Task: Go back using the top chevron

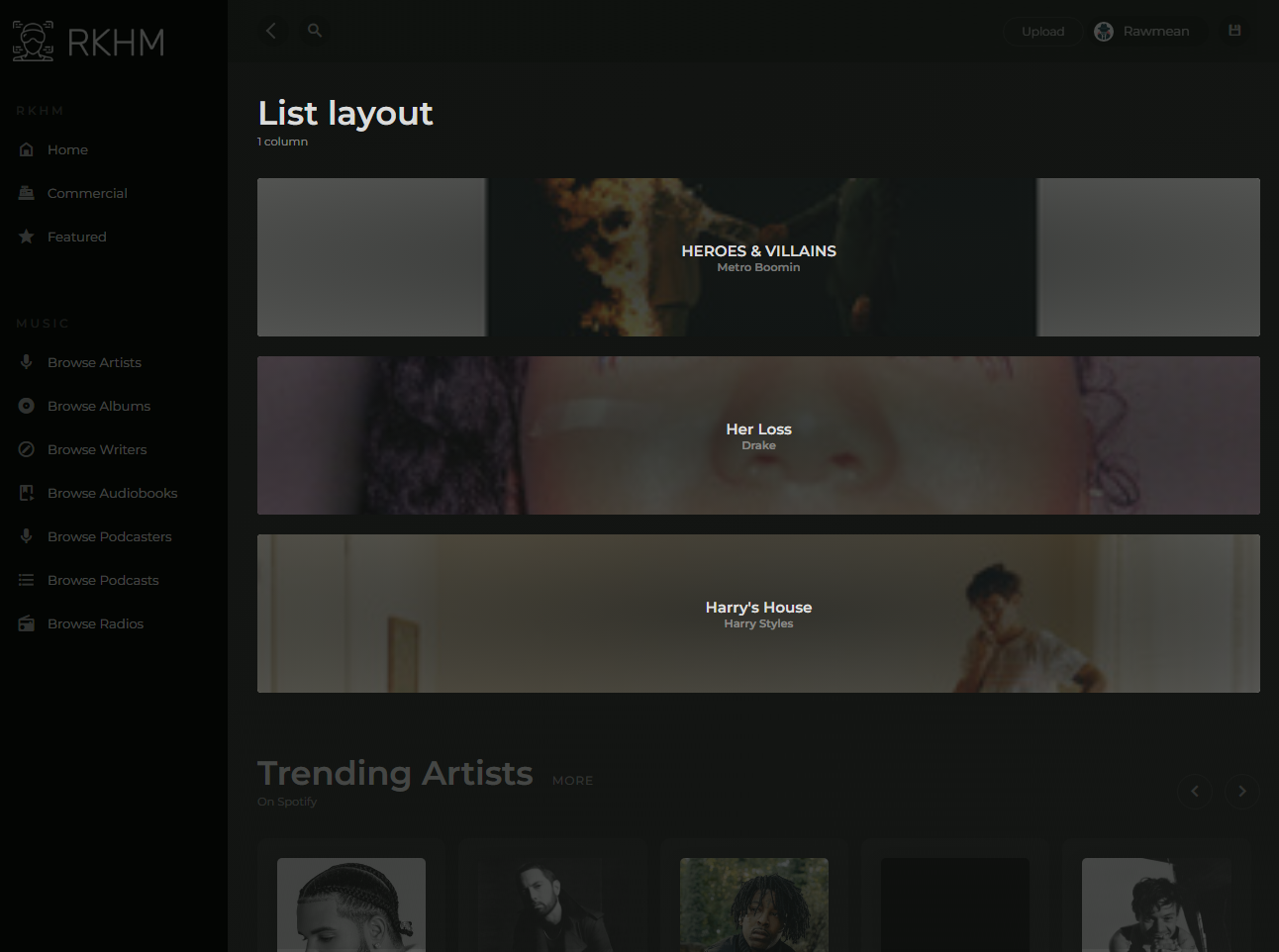Action: (x=271, y=31)
